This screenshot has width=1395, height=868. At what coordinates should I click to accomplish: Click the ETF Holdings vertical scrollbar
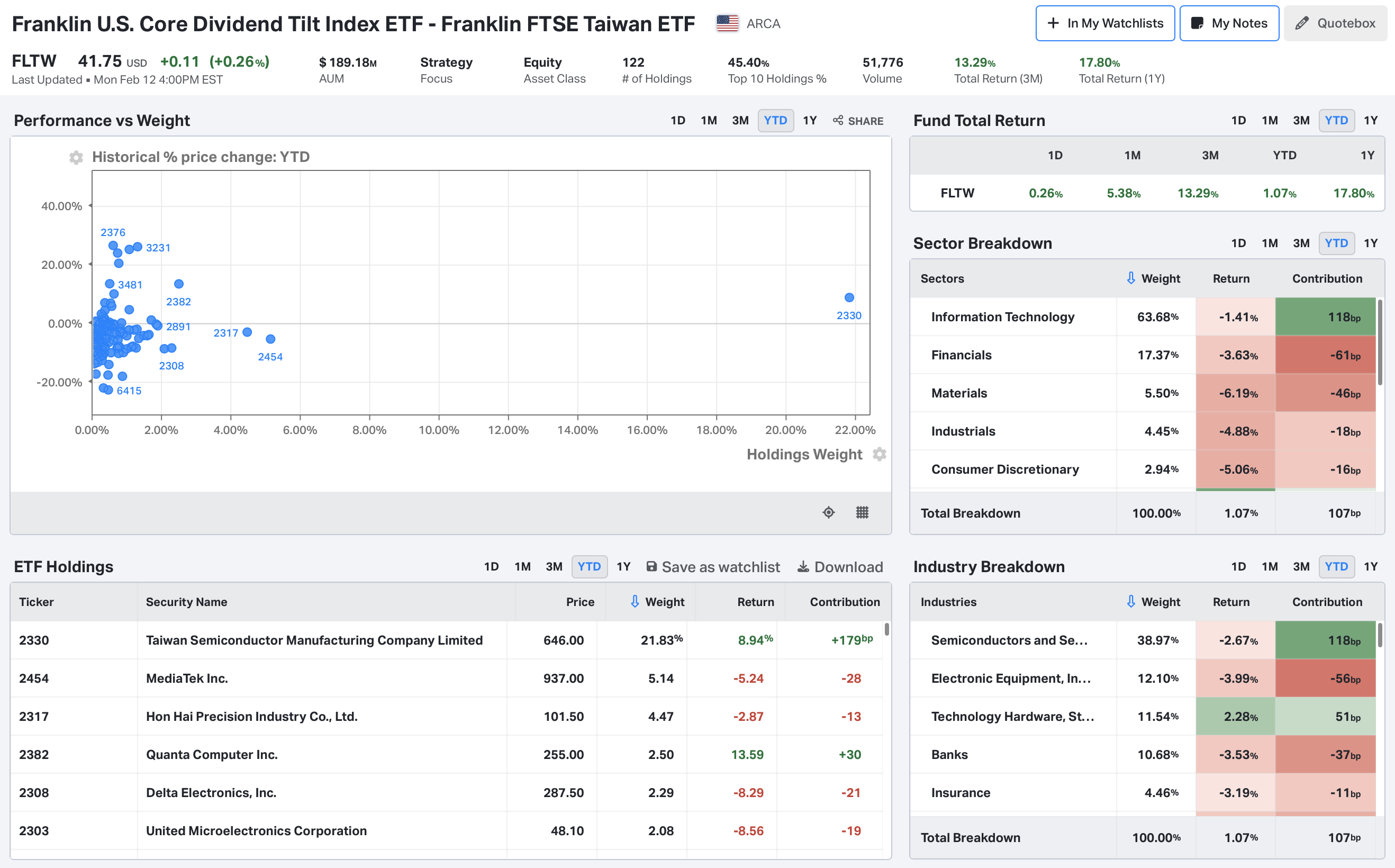tap(886, 629)
